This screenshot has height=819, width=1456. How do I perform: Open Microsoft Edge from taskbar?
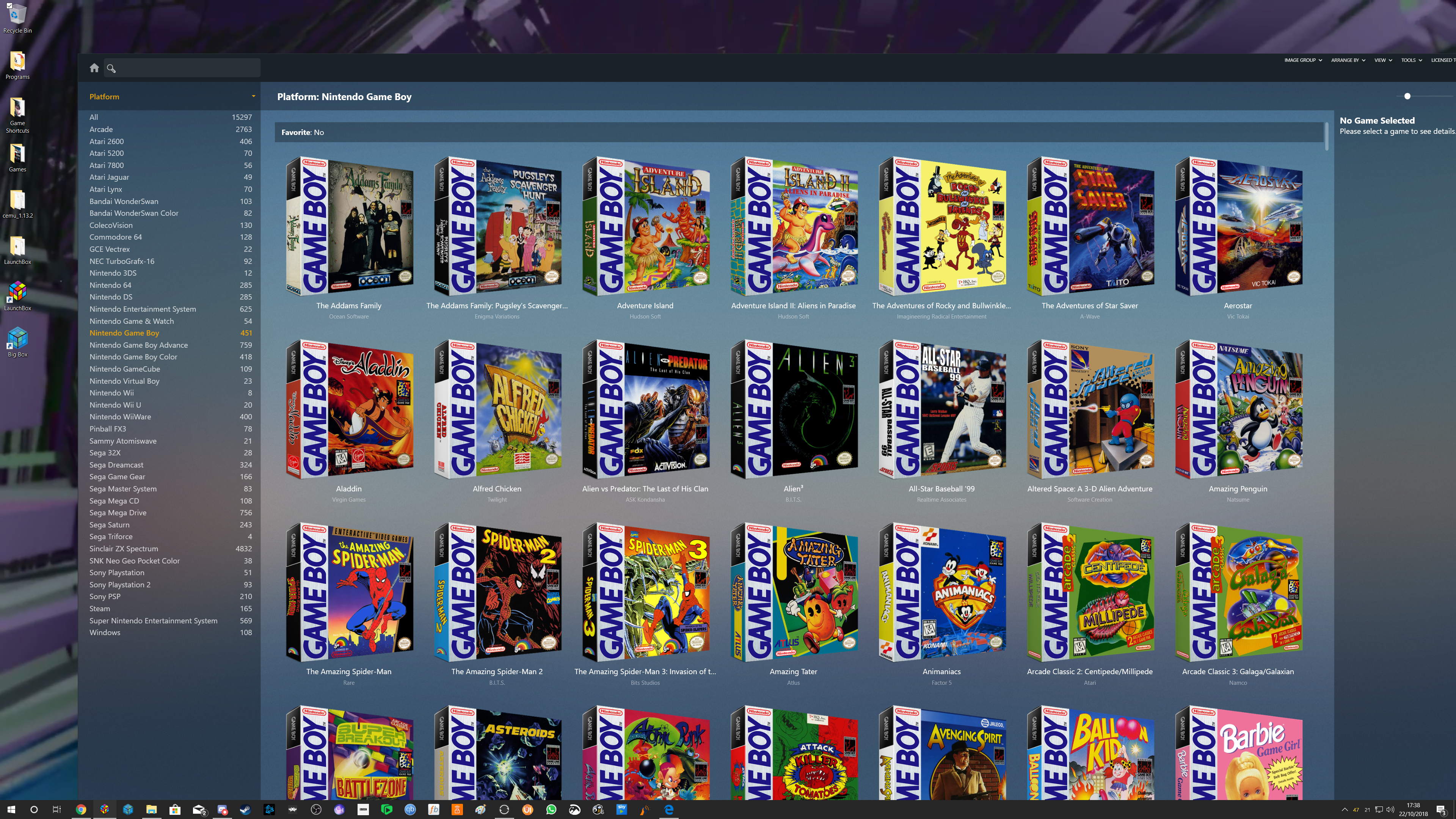coord(668,810)
